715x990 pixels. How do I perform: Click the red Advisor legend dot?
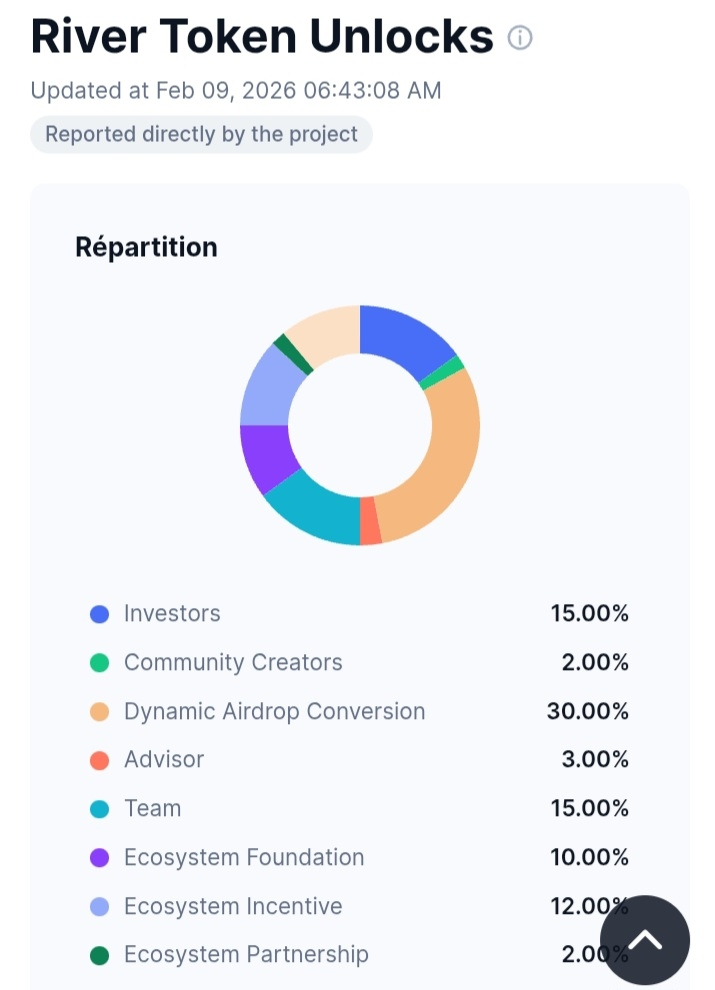click(99, 760)
